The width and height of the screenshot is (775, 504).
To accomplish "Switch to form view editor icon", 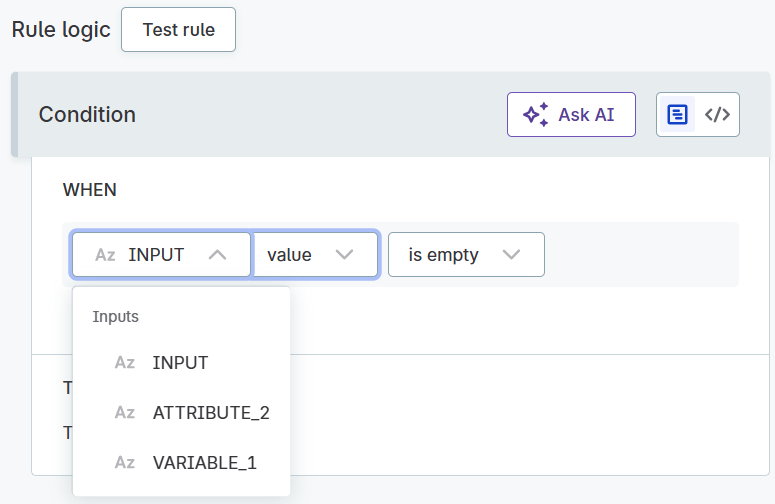I will [677, 115].
